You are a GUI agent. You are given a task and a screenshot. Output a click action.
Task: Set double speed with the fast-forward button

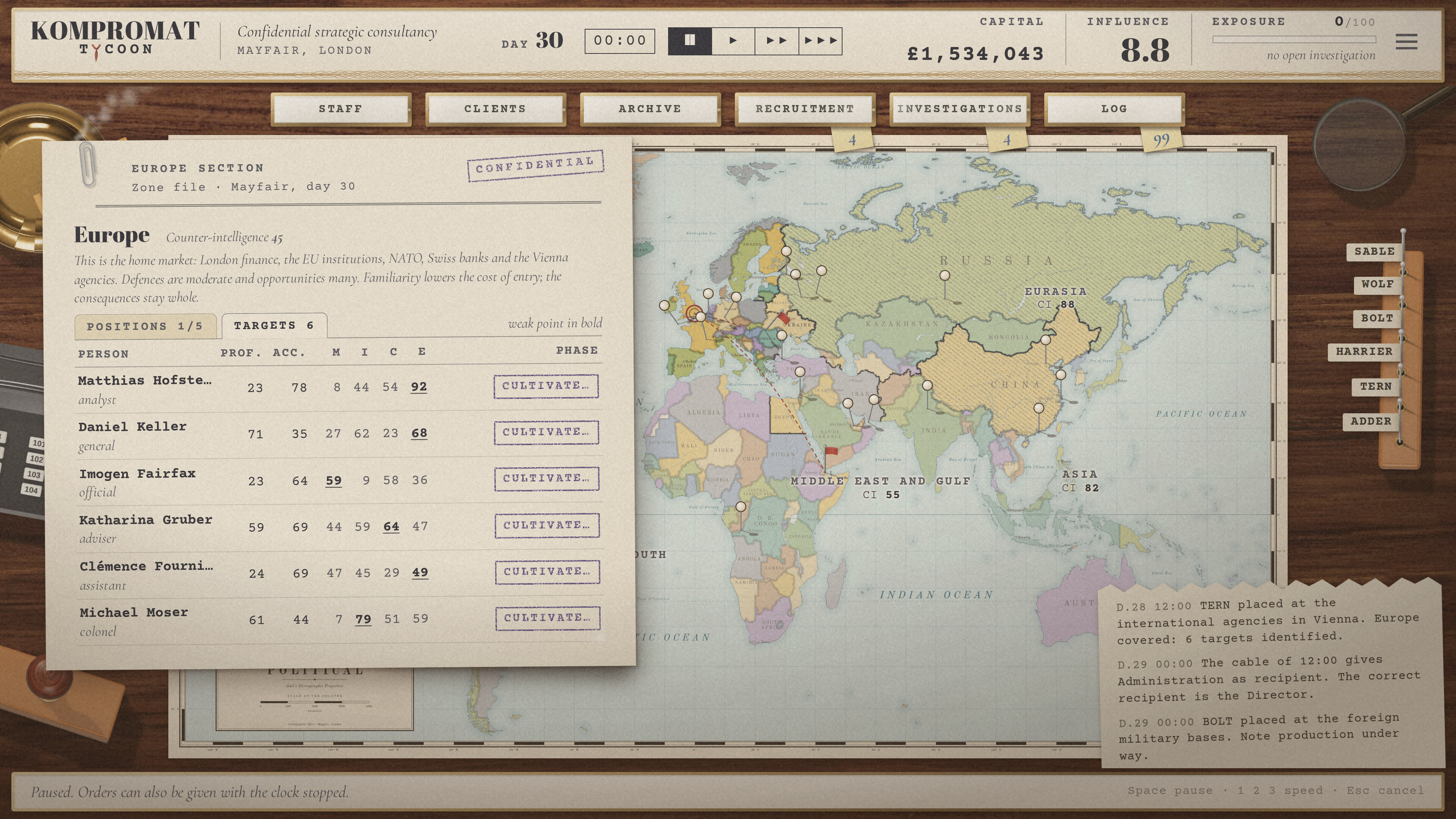(x=777, y=41)
